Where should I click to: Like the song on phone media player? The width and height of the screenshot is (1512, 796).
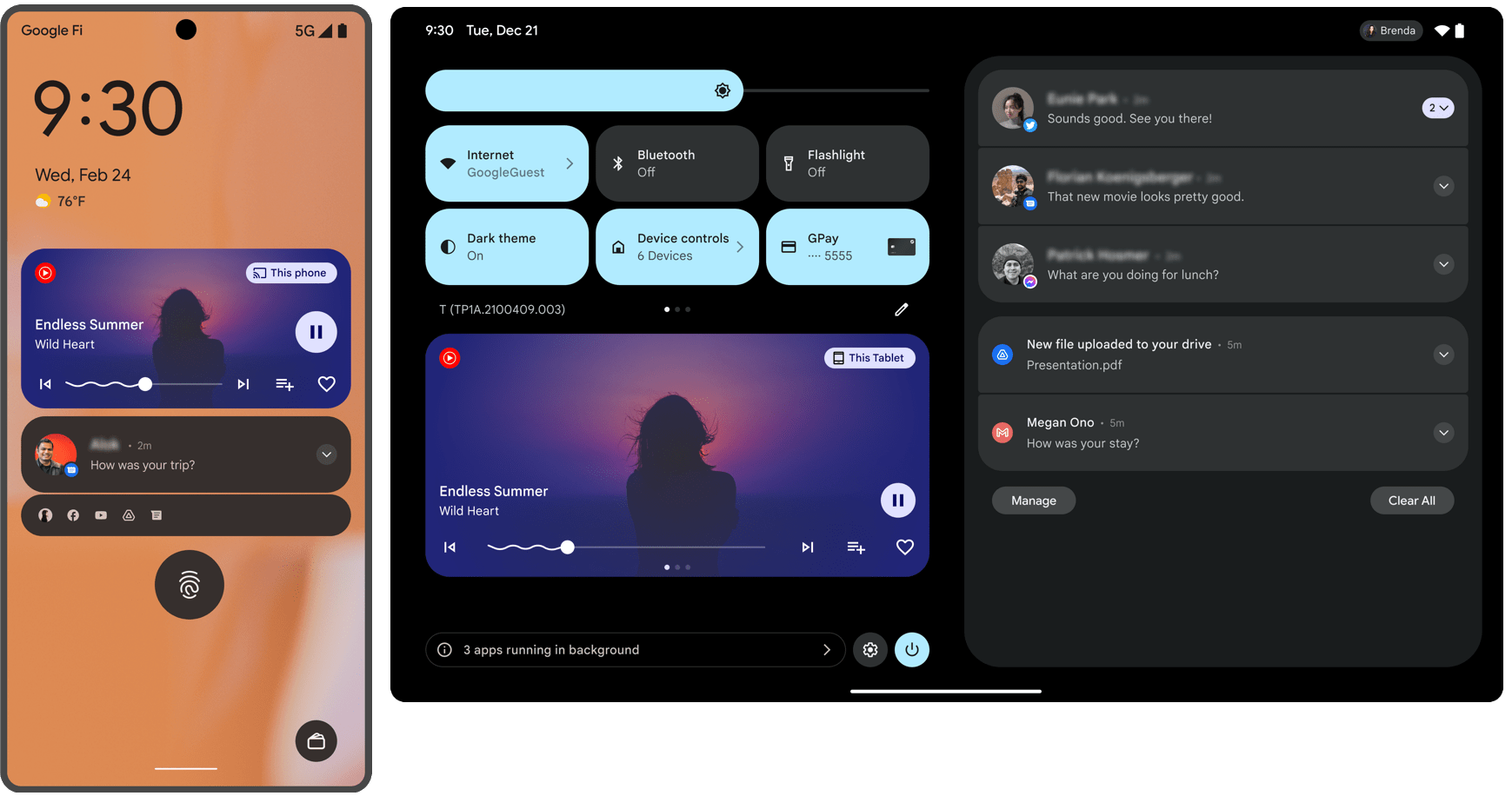pos(327,384)
